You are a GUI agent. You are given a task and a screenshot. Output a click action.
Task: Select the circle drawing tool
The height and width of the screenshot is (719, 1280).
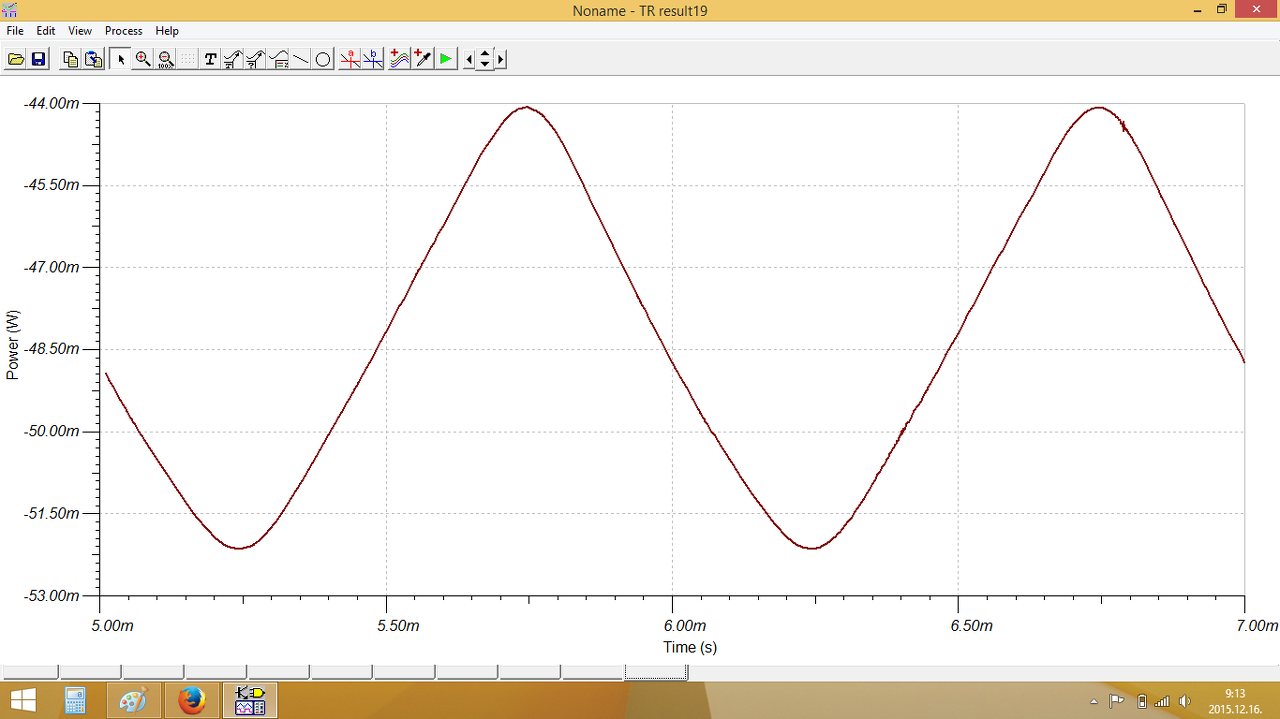coord(323,59)
